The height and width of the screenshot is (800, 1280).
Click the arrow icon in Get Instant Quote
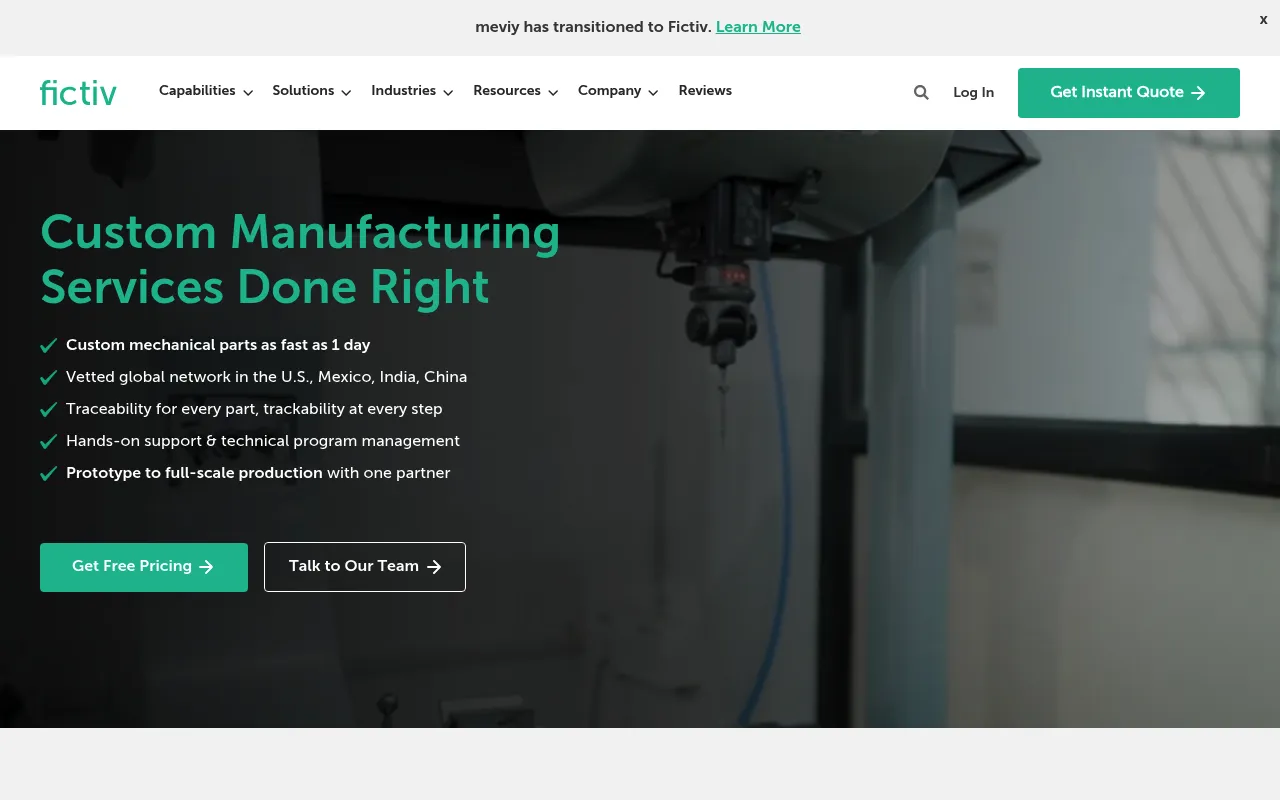click(1198, 93)
